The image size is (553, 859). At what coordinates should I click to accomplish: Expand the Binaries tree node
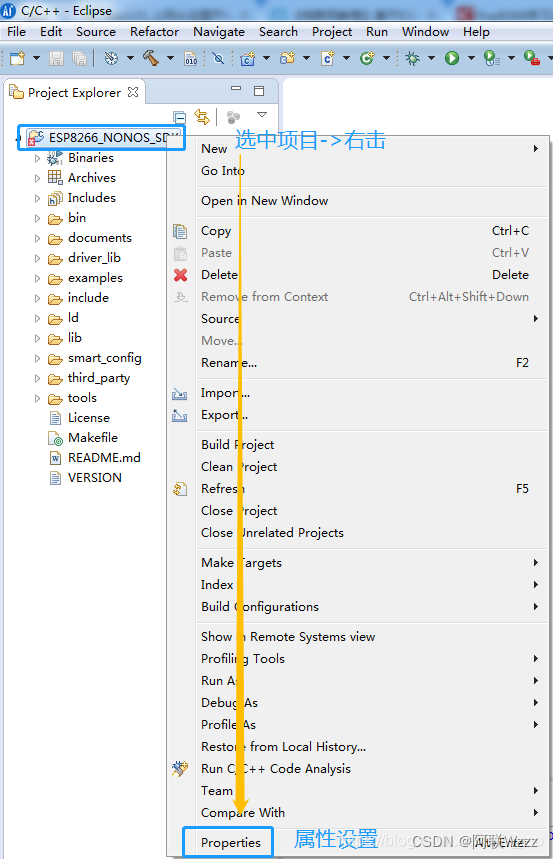(x=37, y=158)
